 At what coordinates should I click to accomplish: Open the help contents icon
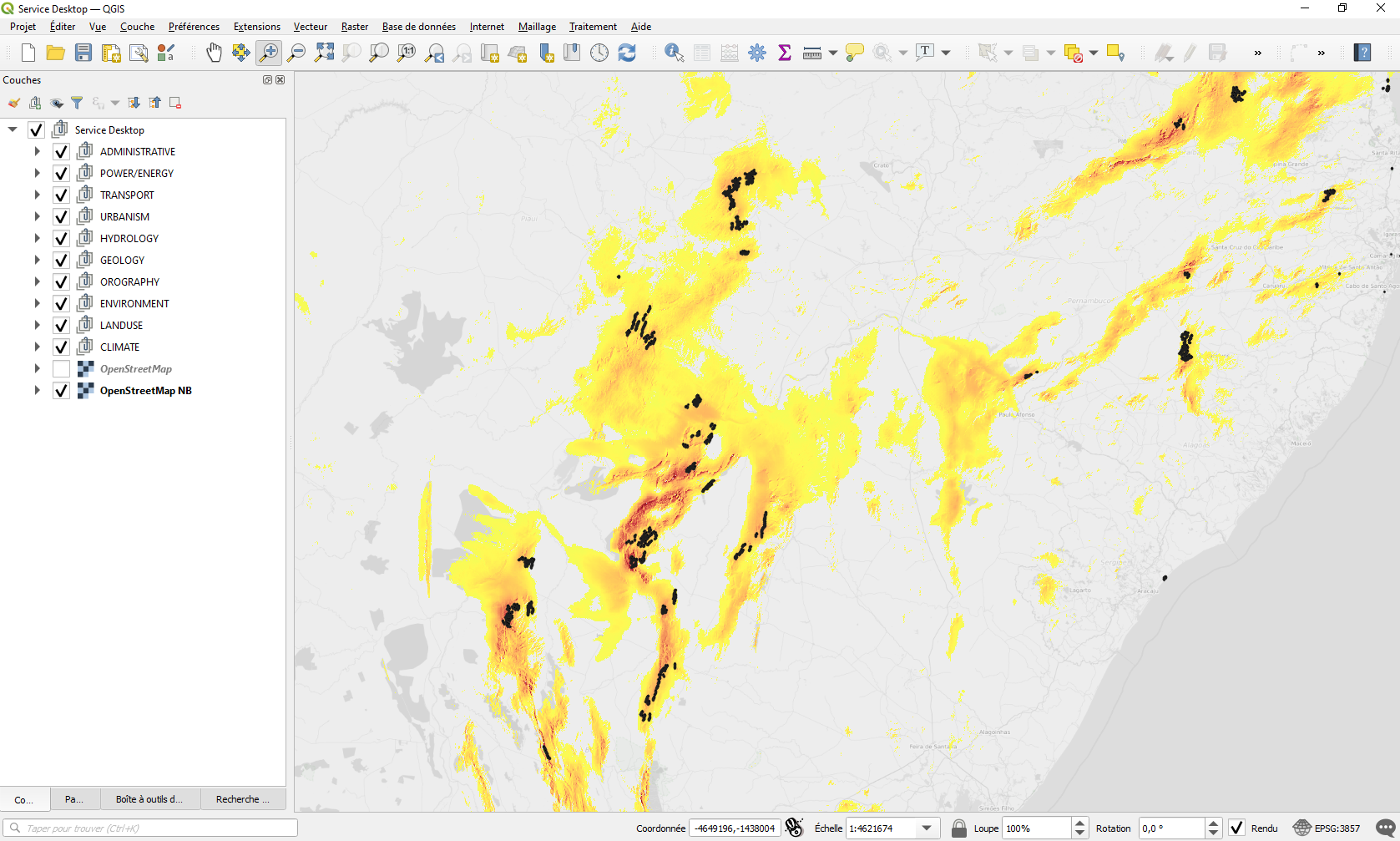(1362, 53)
